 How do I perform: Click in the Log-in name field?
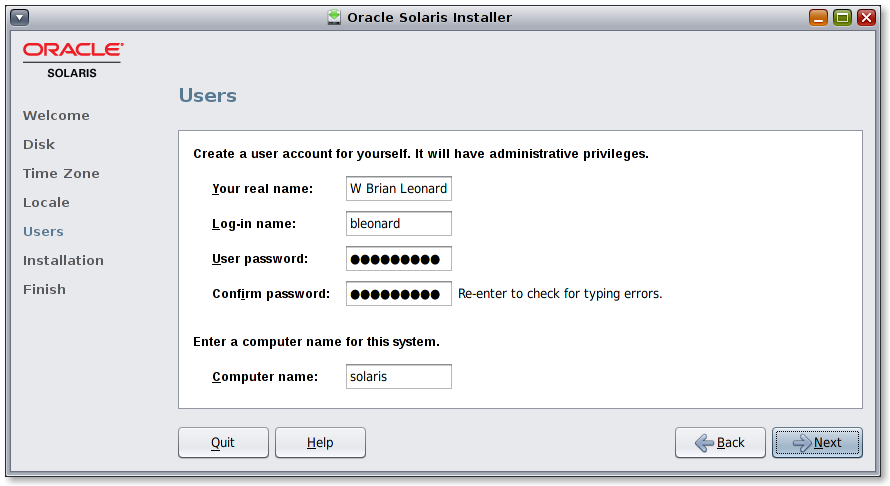click(x=398, y=224)
